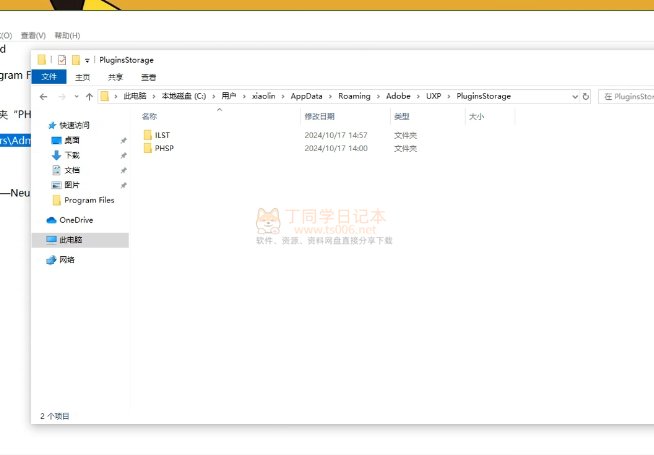654x455 pixels.
Task: Open the 主页 ribbon tab
Action: click(83, 77)
